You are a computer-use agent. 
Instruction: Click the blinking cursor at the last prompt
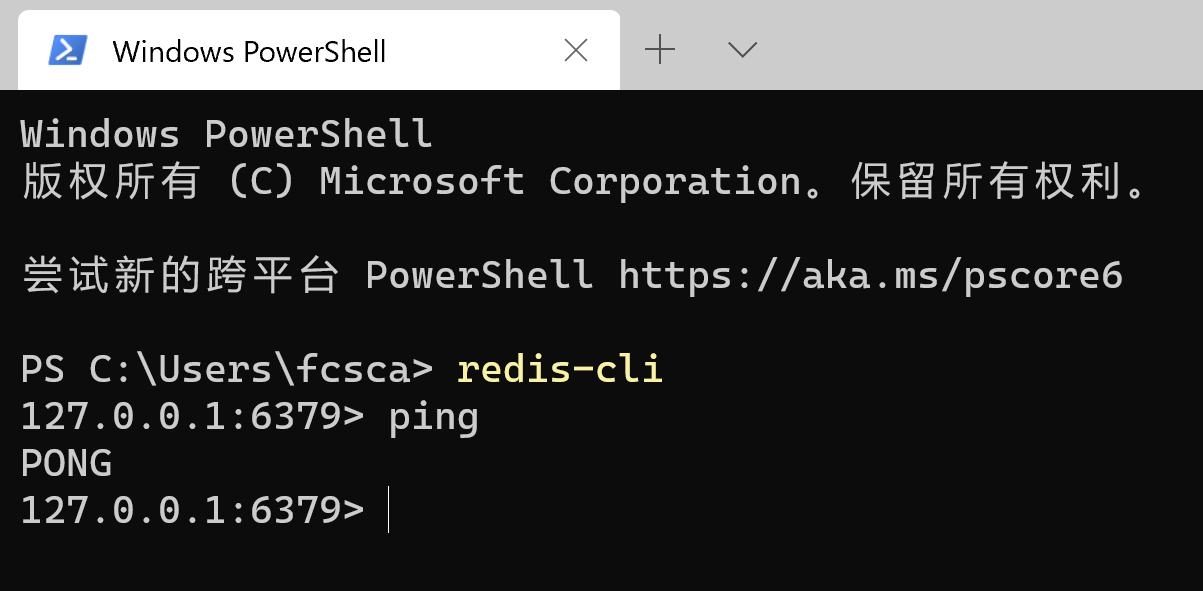(x=388, y=511)
